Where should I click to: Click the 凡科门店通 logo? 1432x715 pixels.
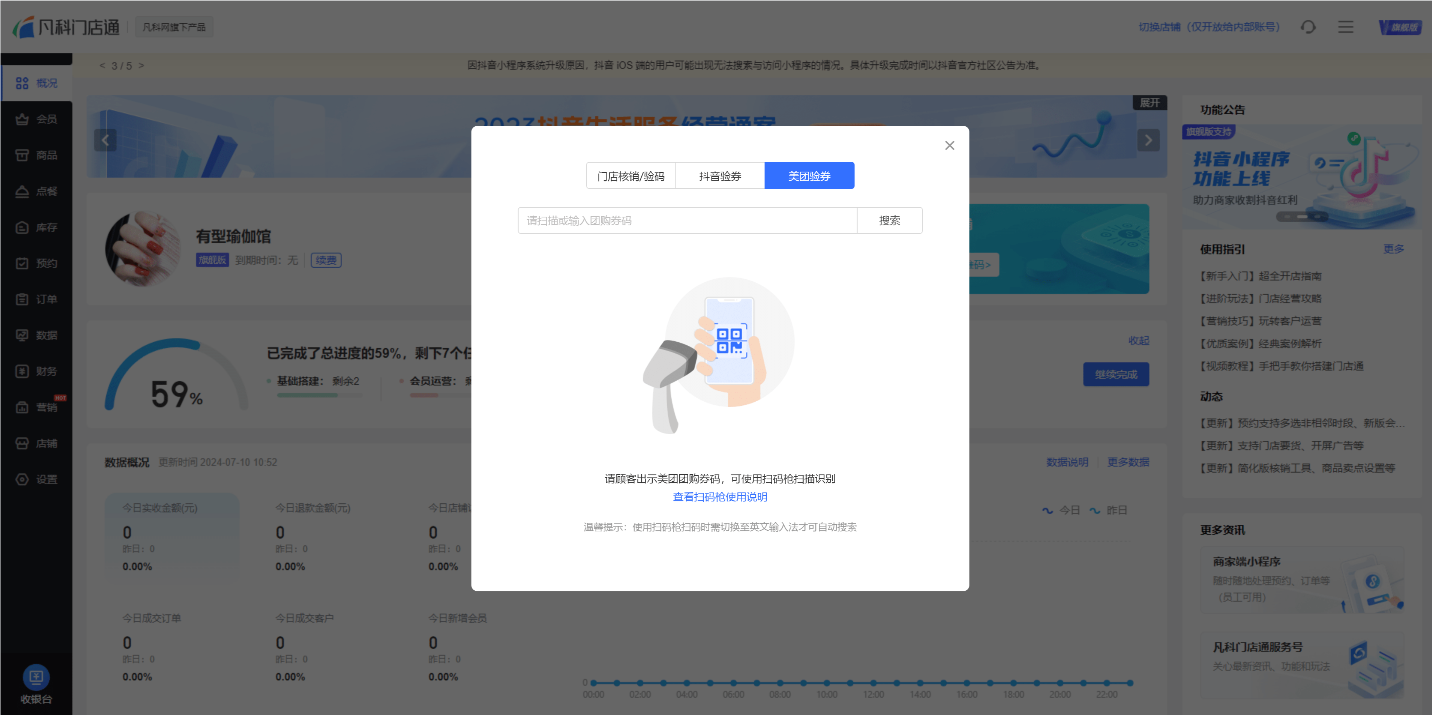point(68,28)
